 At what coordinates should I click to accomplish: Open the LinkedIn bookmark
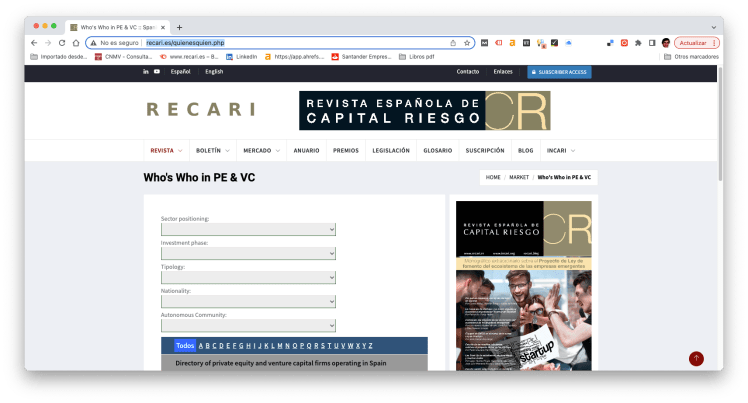point(242,57)
